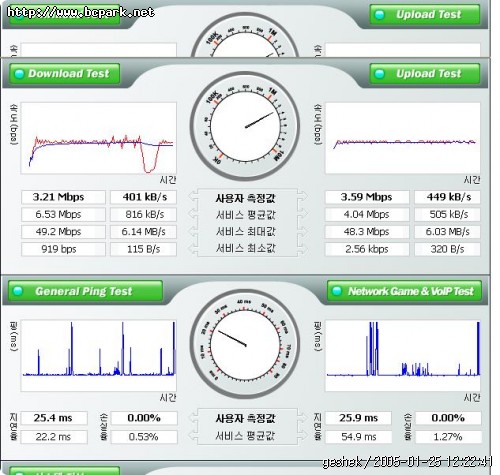Click the 서비스 평균값 label in speed section

(x=246, y=215)
